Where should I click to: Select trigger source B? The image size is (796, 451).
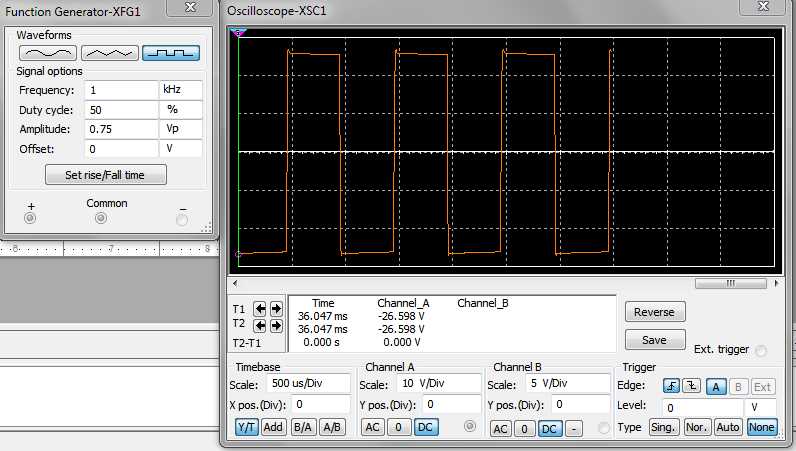pos(738,387)
